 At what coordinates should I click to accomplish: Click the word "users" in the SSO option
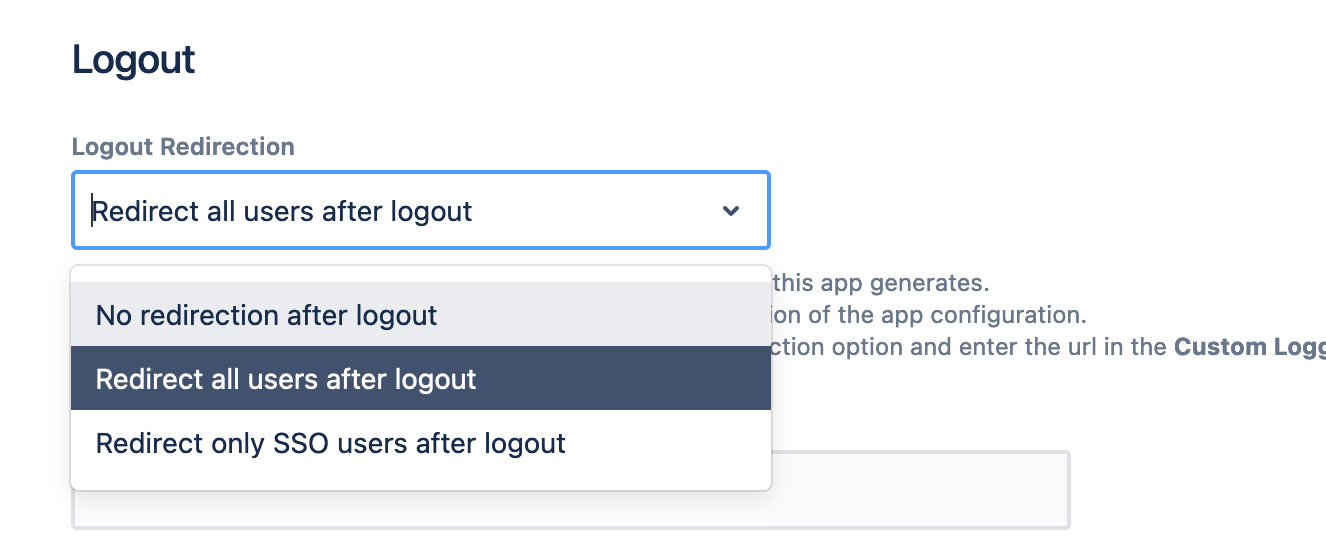tap(368, 443)
